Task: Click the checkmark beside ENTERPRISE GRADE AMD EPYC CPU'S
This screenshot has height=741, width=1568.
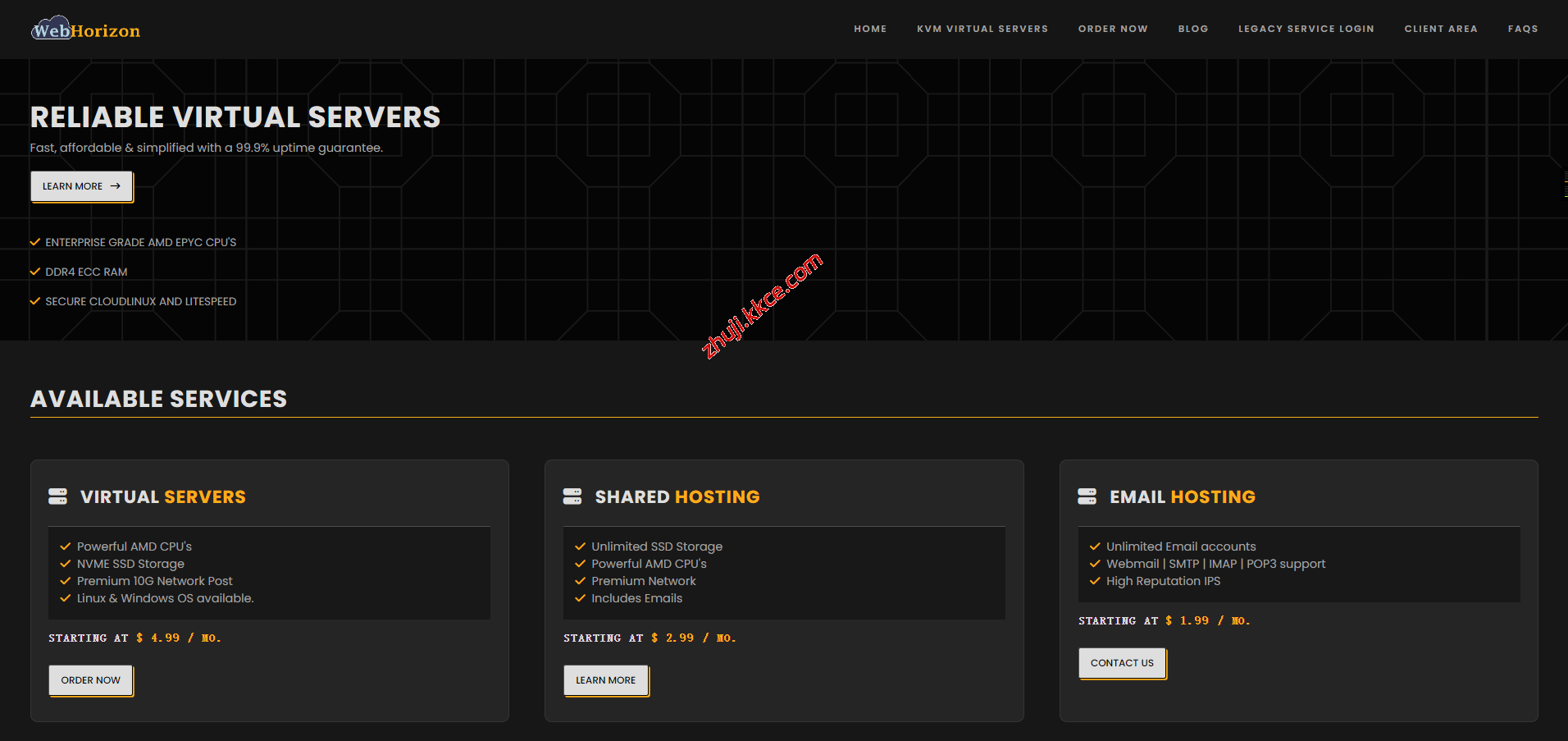Action: coord(34,241)
